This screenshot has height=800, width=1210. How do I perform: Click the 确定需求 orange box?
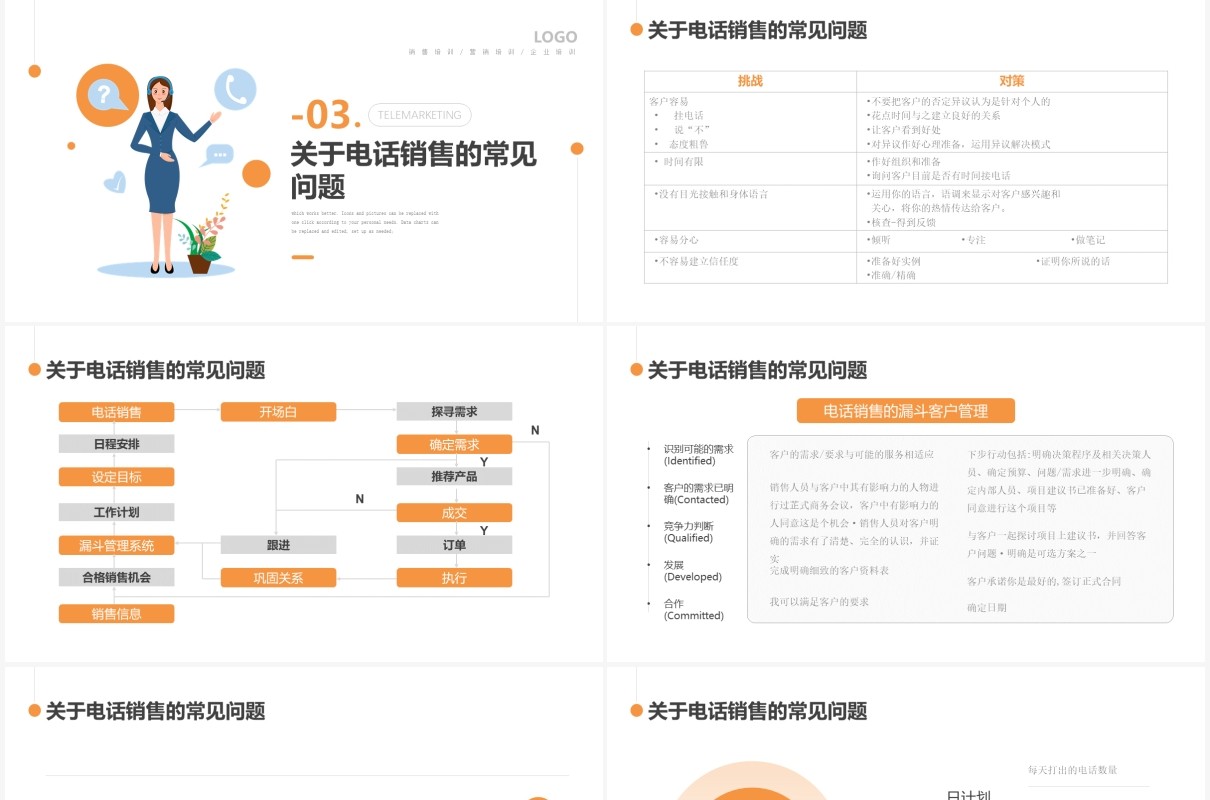pos(454,445)
